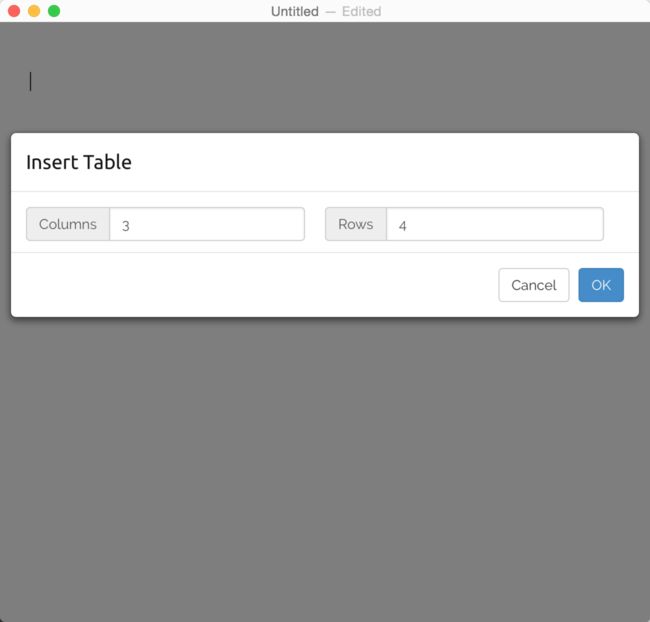Viewport: 650px width, 622px height.
Task: Click the Insert Table dialog heading
Action: coord(79,162)
